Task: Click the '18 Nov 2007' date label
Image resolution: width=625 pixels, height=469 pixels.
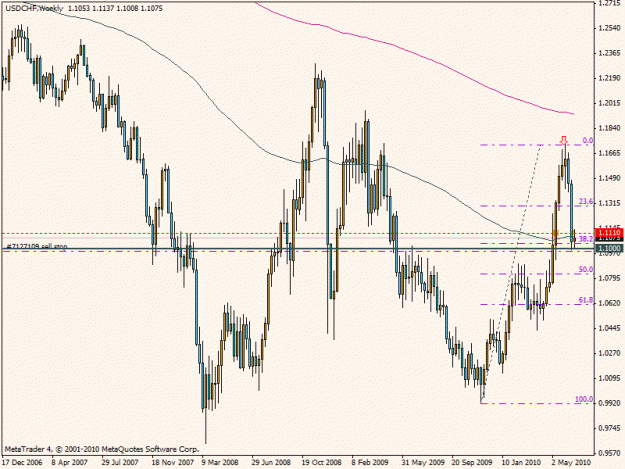Action: click(172, 462)
